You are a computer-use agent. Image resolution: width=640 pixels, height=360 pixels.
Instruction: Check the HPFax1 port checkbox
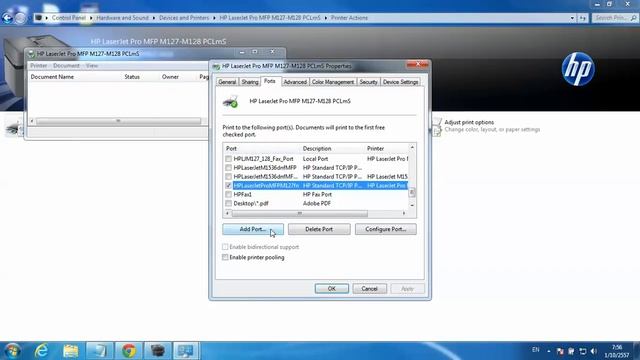click(x=228, y=195)
